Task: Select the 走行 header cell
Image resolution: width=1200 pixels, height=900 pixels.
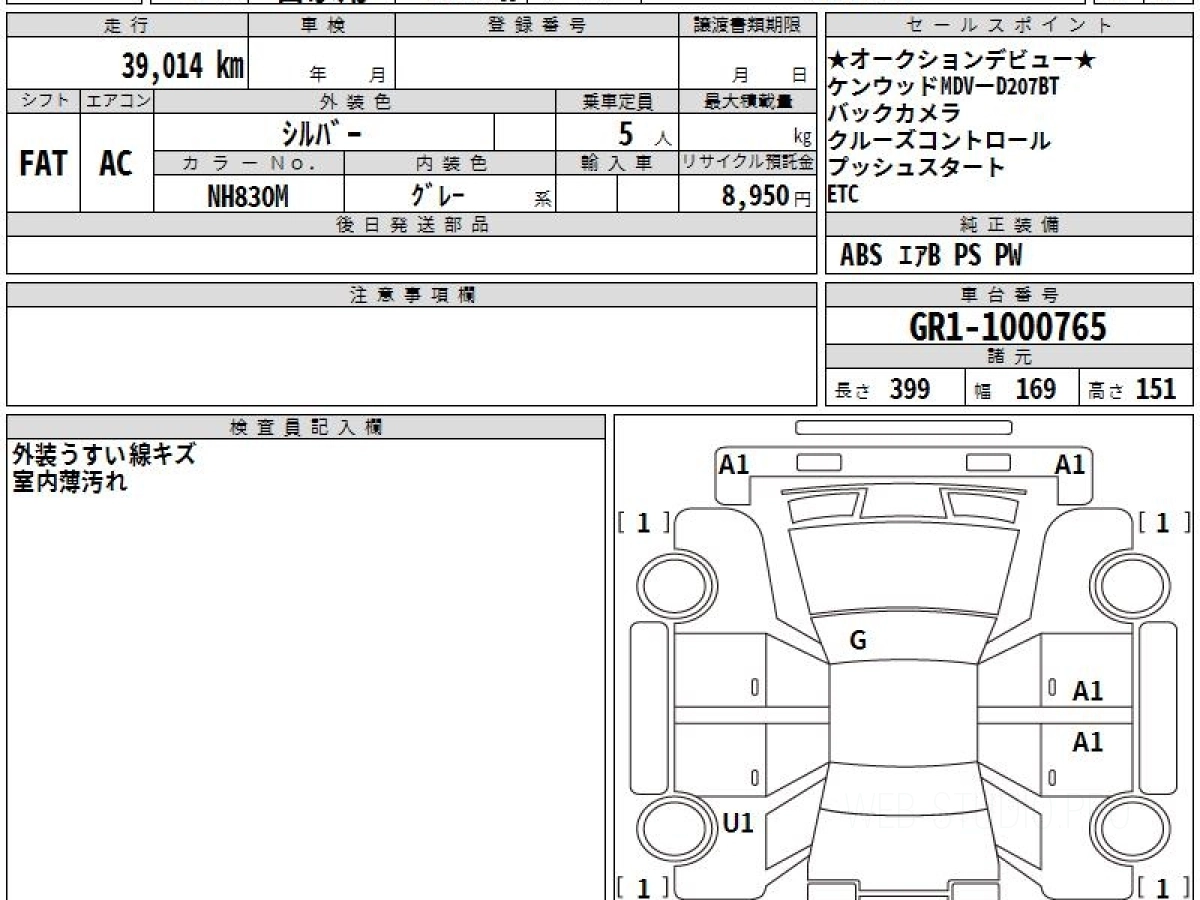Action: (127, 26)
